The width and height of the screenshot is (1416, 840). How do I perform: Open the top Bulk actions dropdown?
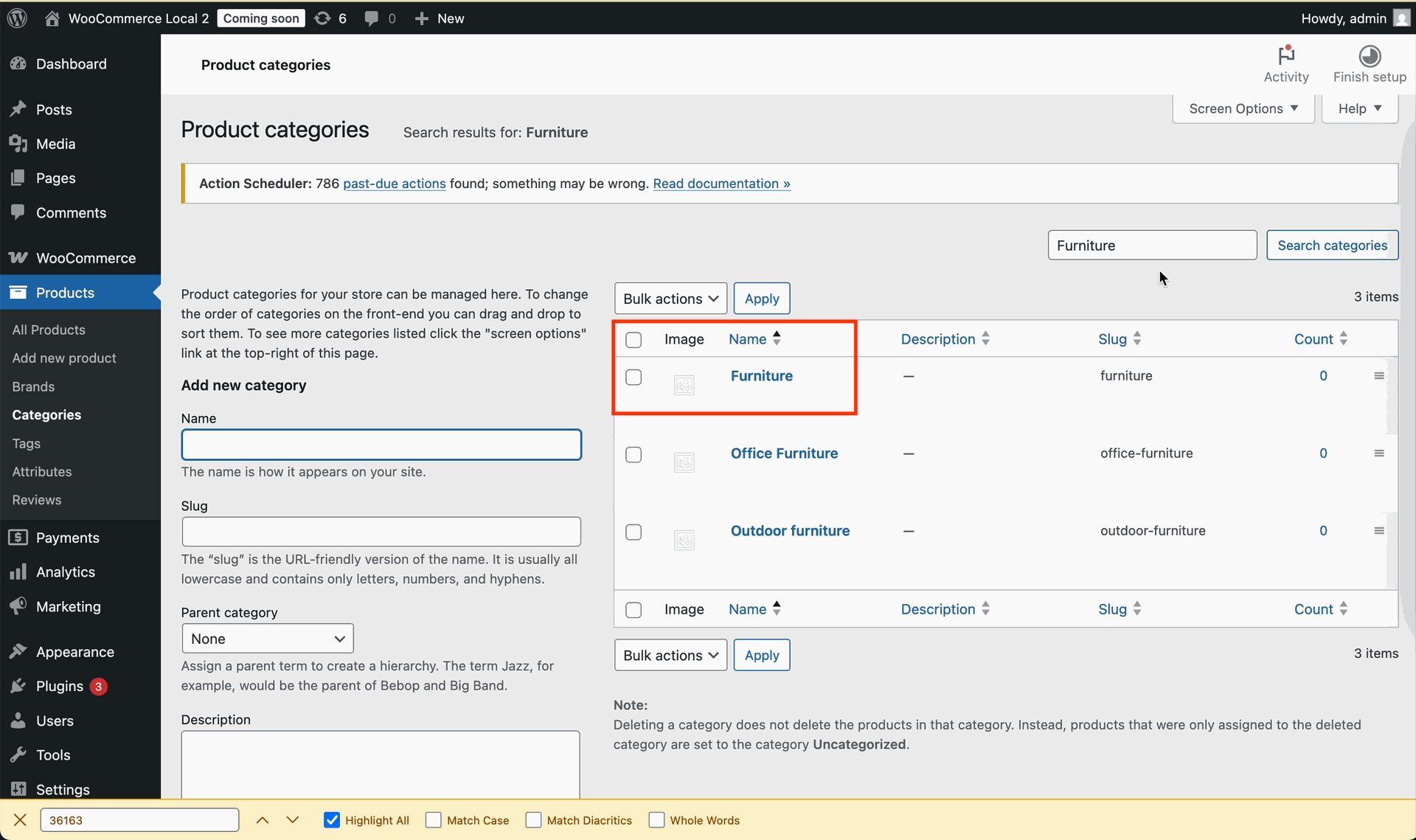tap(670, 299)
